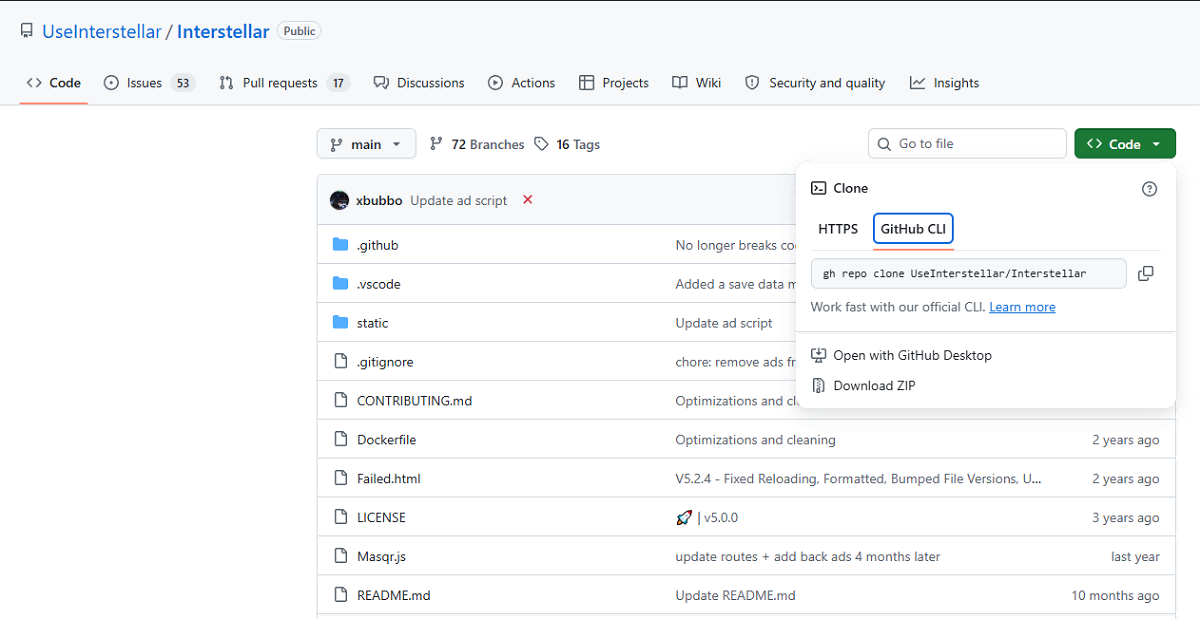1200x619 pixels.
Task: Switch to the HTTPS clone tab
Action: click(x=838, y=229)
